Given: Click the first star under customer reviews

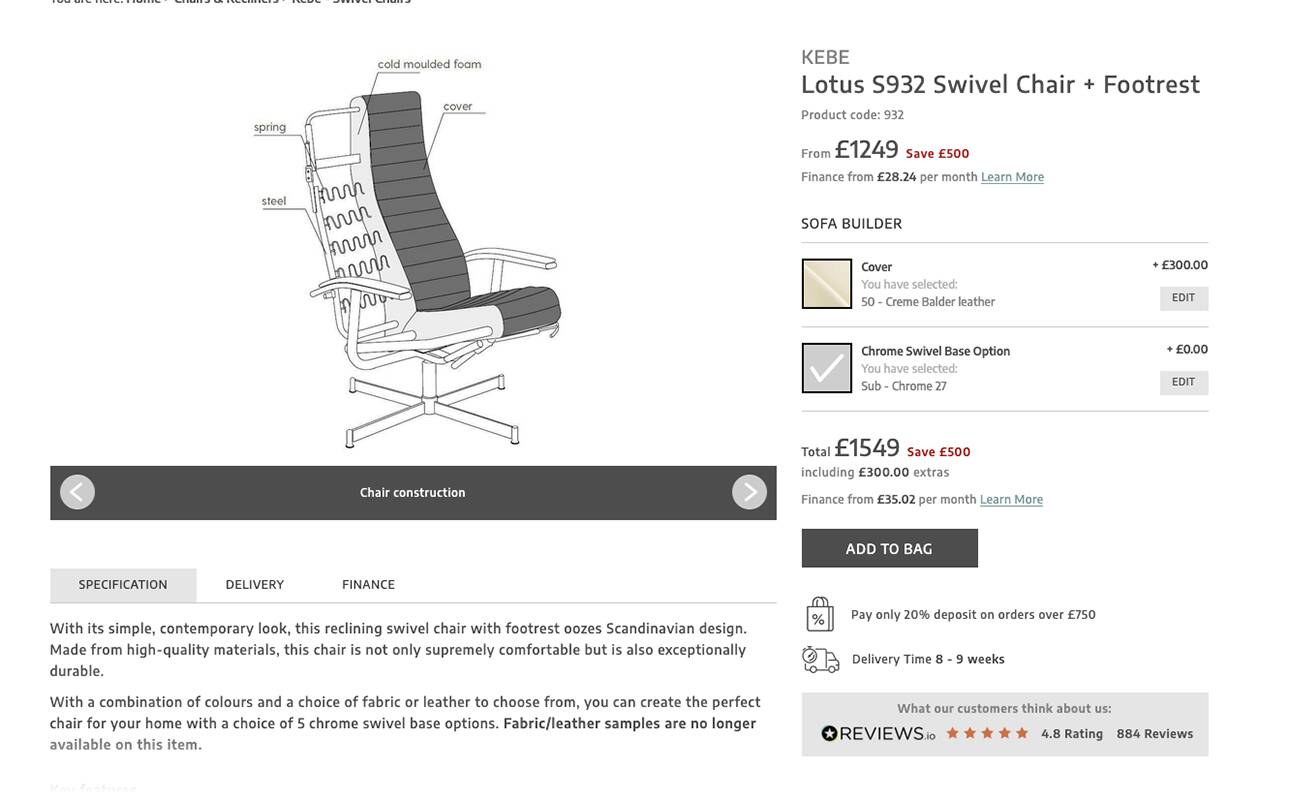Looking at the screenshot, I should click(951, 732).
